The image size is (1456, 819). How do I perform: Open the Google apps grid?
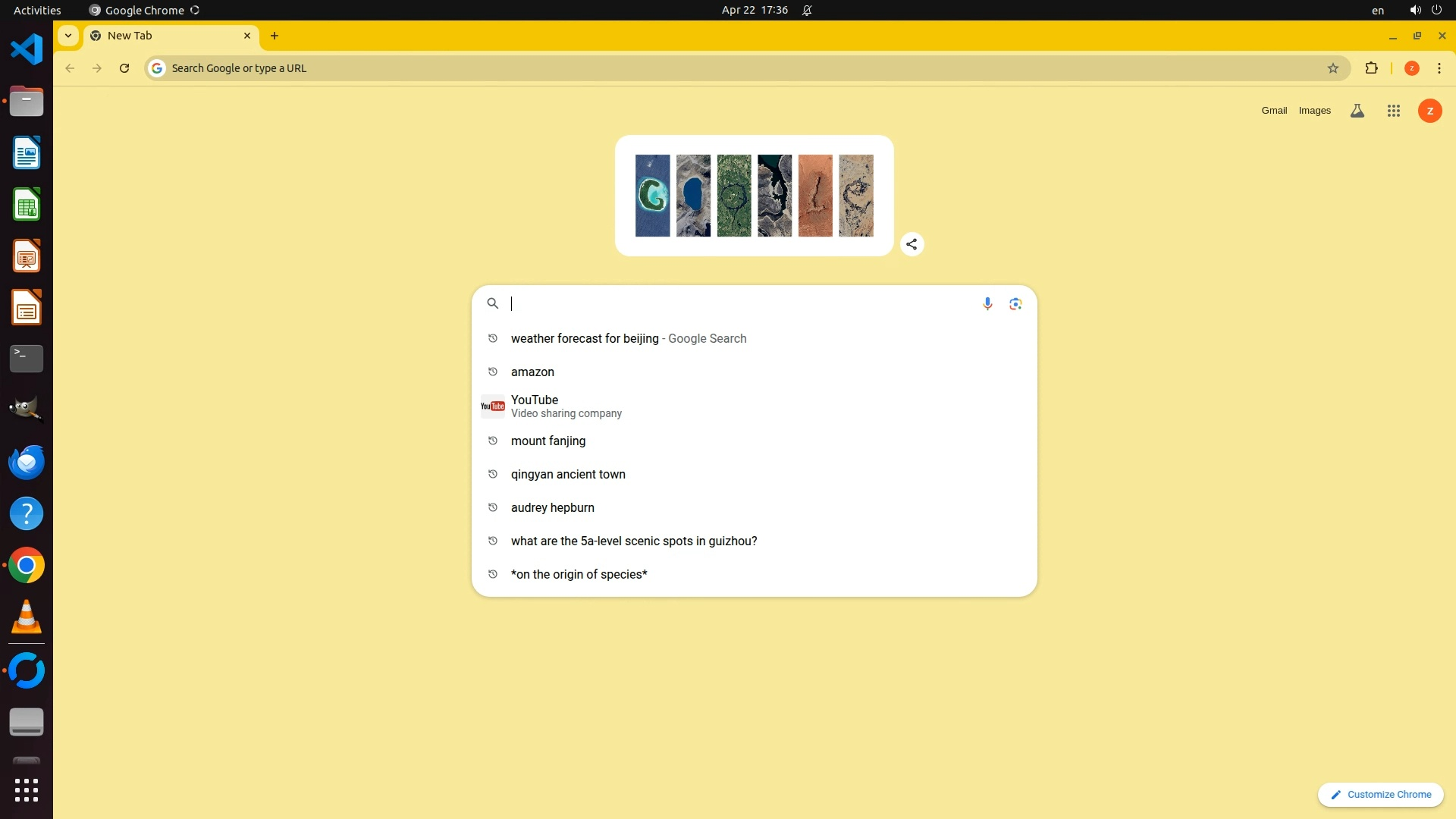(1393, 111)
